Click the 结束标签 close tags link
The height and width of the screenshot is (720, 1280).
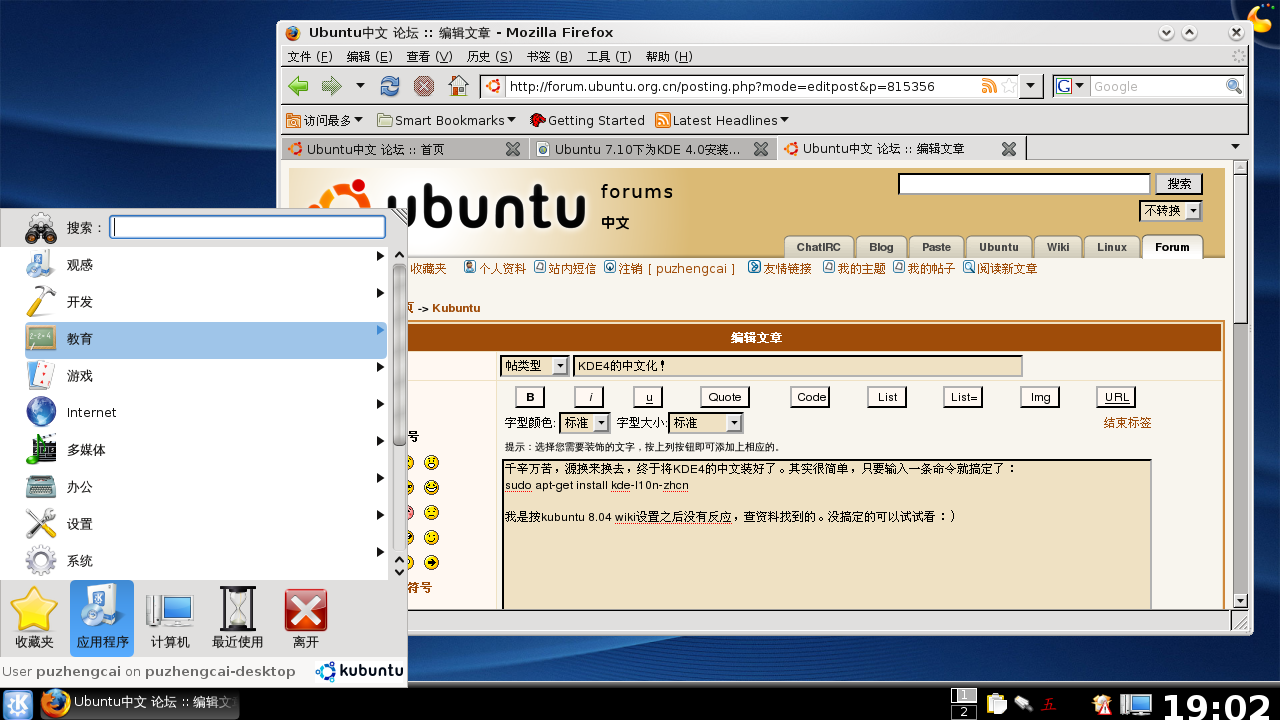(x=1127, y=423)
